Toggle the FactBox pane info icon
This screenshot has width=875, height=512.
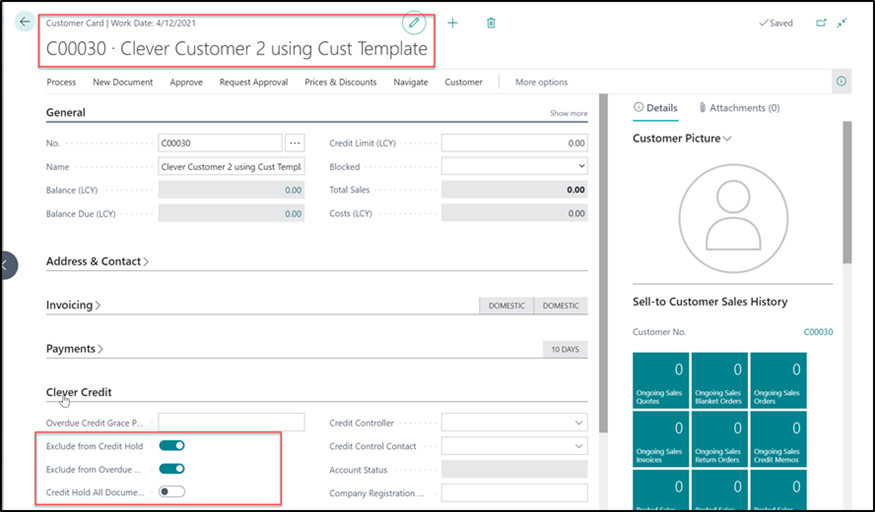[x=841, y=81]
